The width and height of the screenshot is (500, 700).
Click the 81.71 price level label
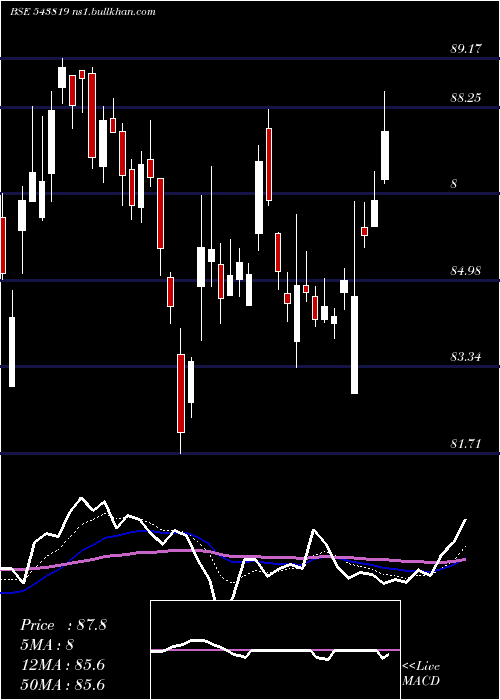click(466, 444)
